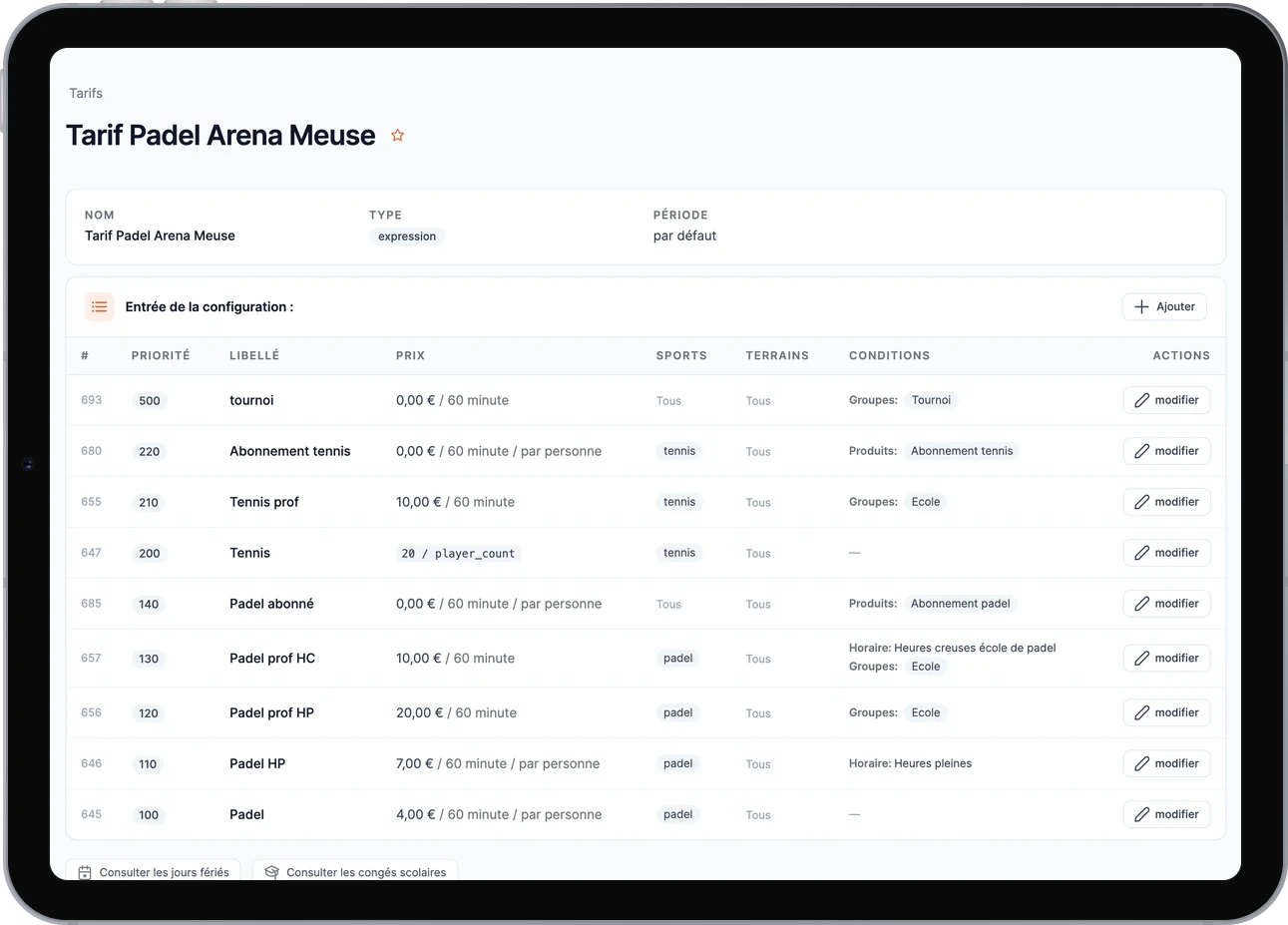The image size is (1288, 925).
Task: Click the Tarif Padel Arena Meuse name value
Action: pyautogui.click(x=160, y=235)
